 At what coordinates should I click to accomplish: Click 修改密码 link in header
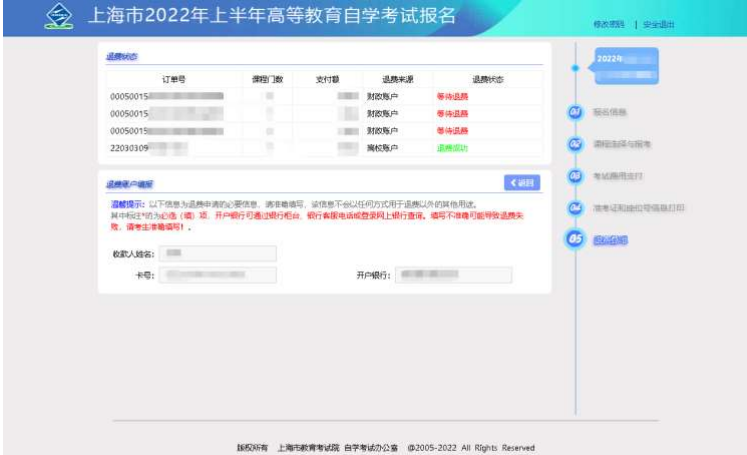point(609,23)
